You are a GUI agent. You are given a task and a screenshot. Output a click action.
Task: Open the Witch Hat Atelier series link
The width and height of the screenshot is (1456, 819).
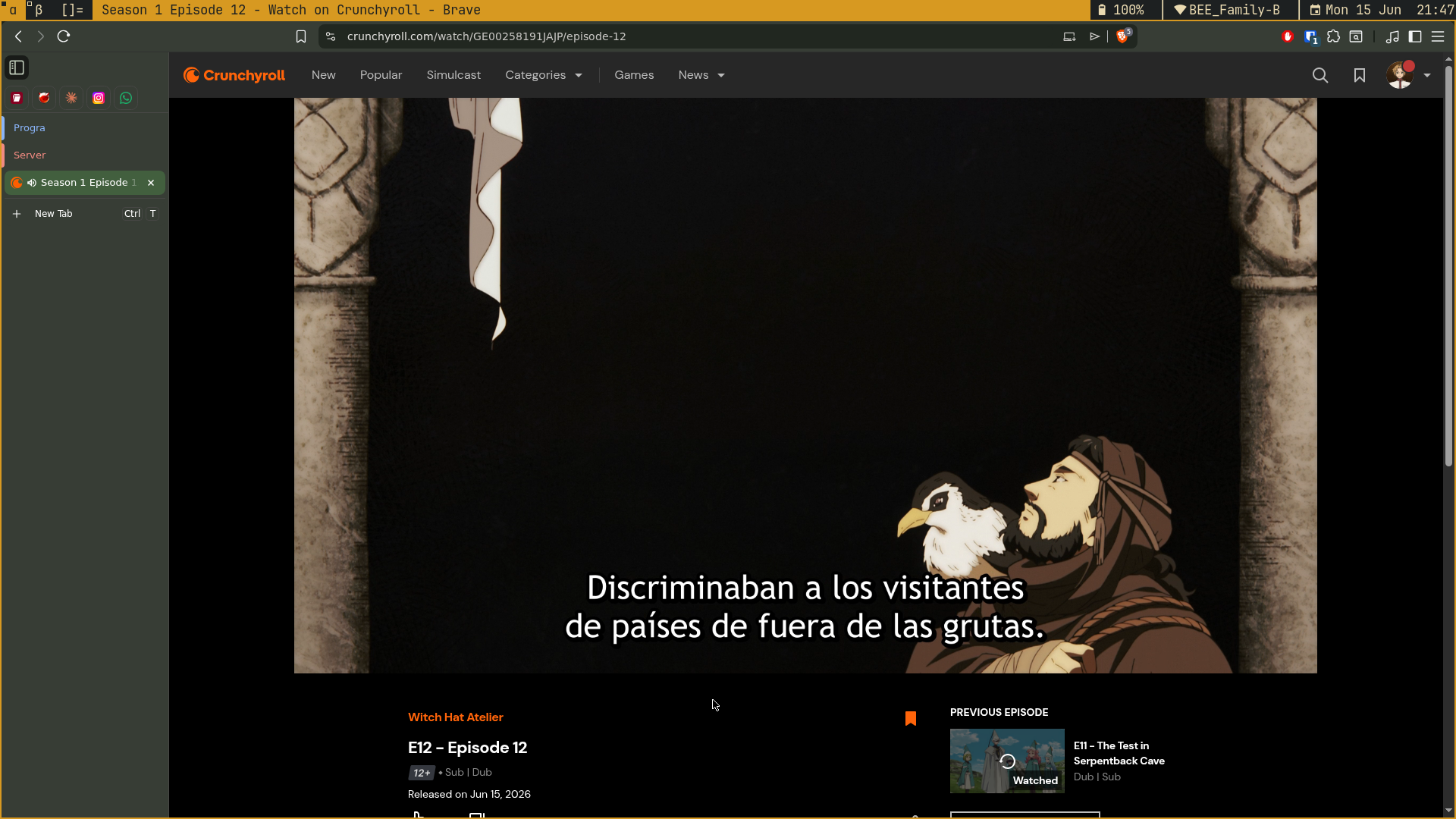[456, 717]
